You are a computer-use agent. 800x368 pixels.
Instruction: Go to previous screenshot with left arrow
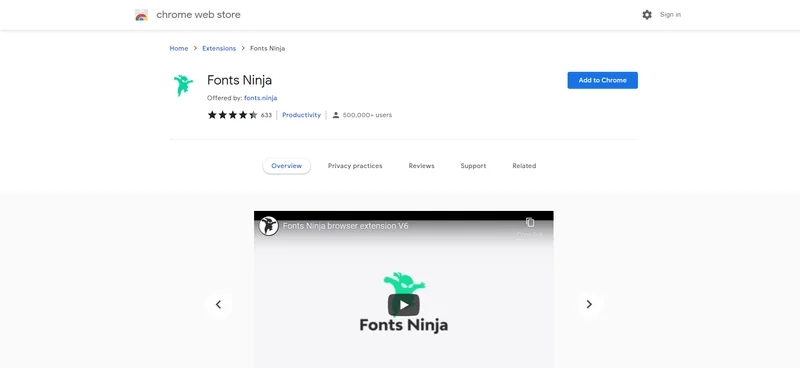coord(218,305)
